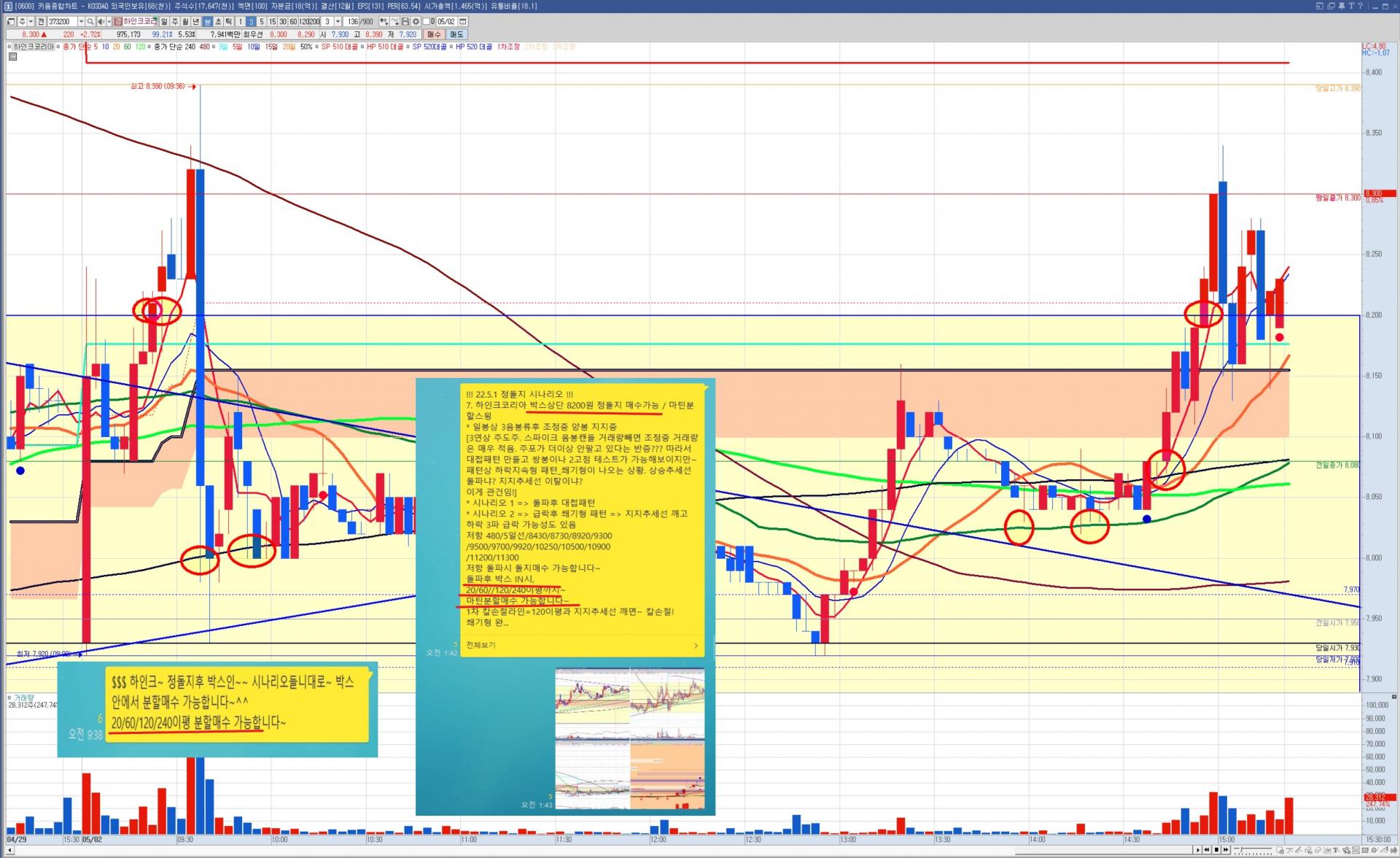The height and width of the screenshot is (858, 1400).
Task: Open chart settings gear icon
Action: [x=416, y=22]
